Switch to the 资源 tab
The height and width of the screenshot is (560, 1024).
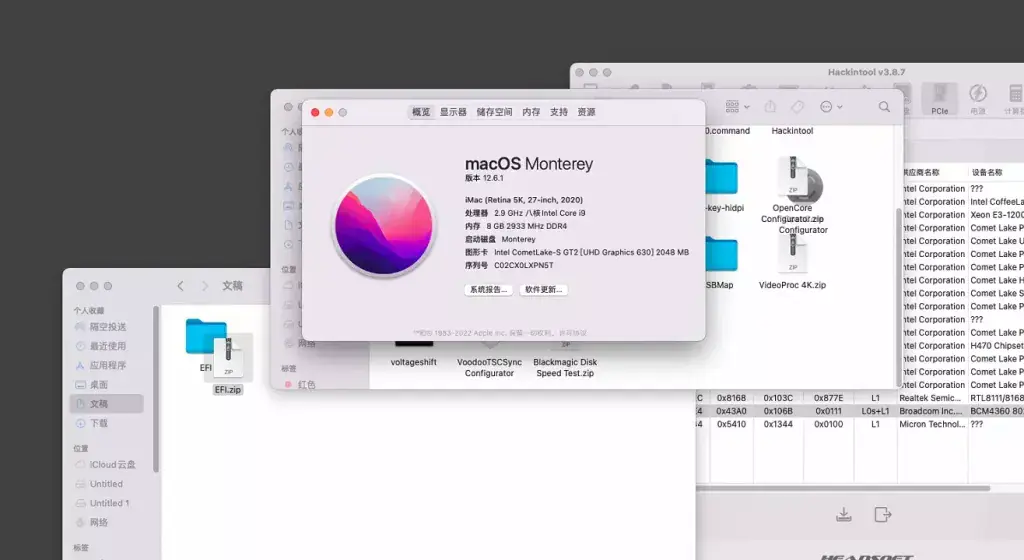[x=586, y=112]
